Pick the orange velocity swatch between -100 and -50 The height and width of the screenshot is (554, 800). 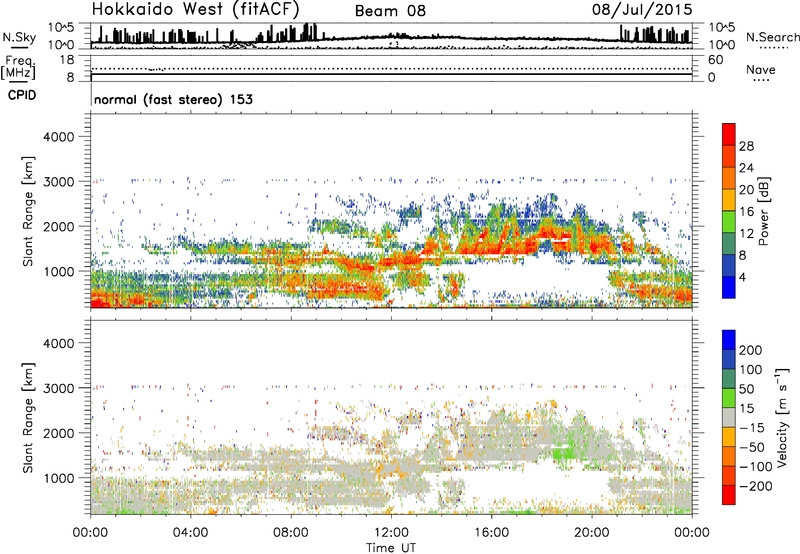click(x=729, y=456)
